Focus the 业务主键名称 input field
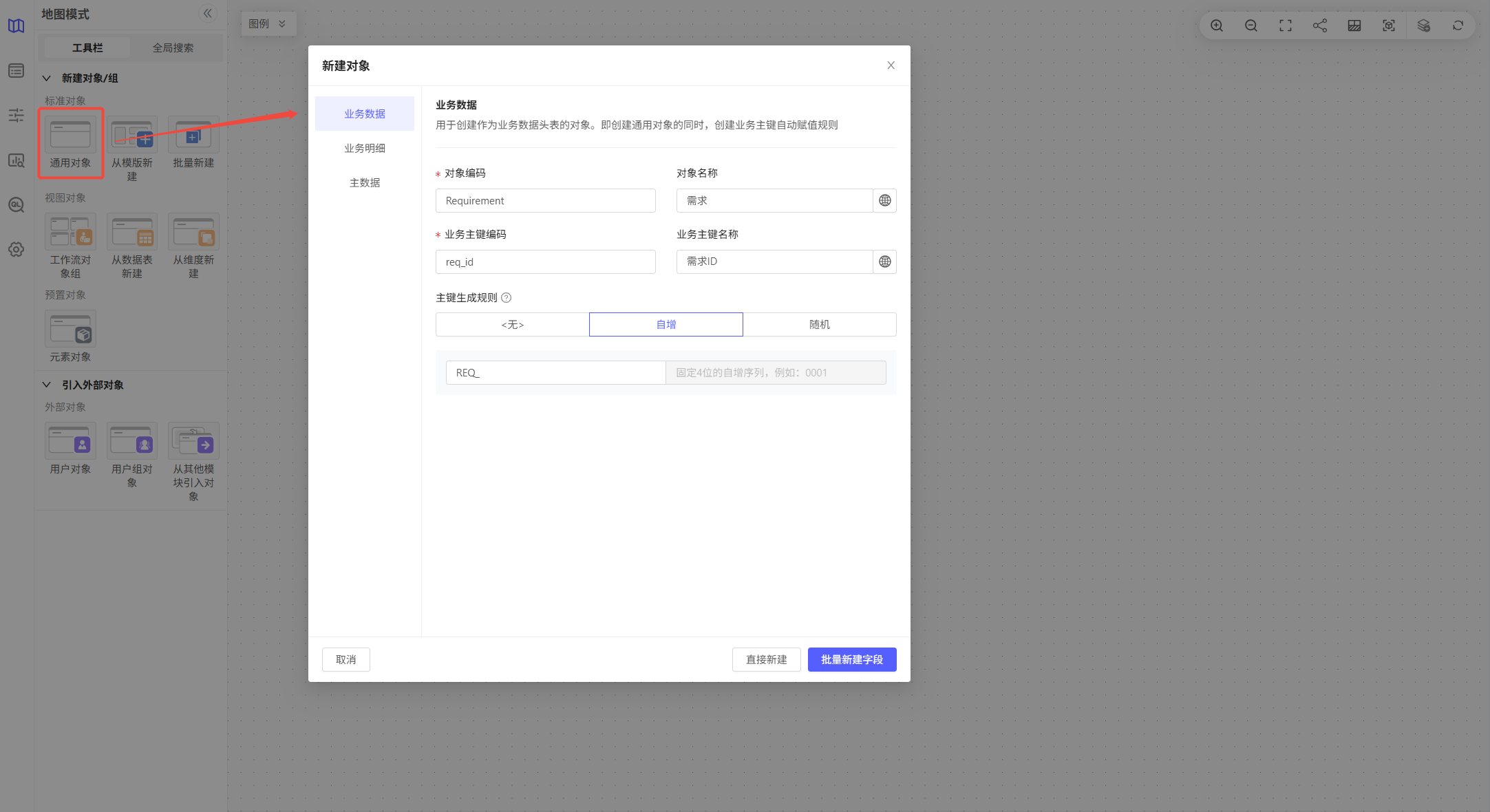 pos(775,262)
